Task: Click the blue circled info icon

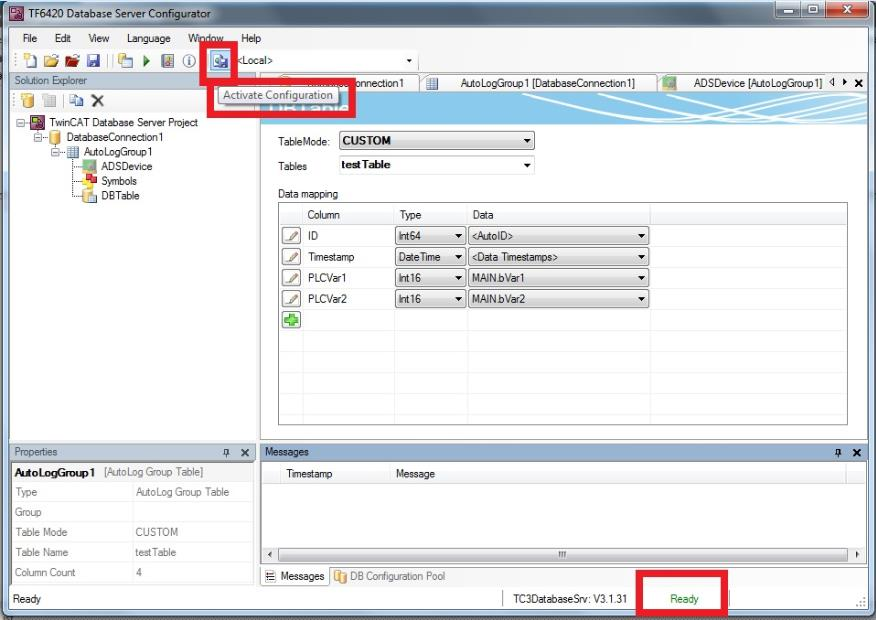Action: coord(189,60)
